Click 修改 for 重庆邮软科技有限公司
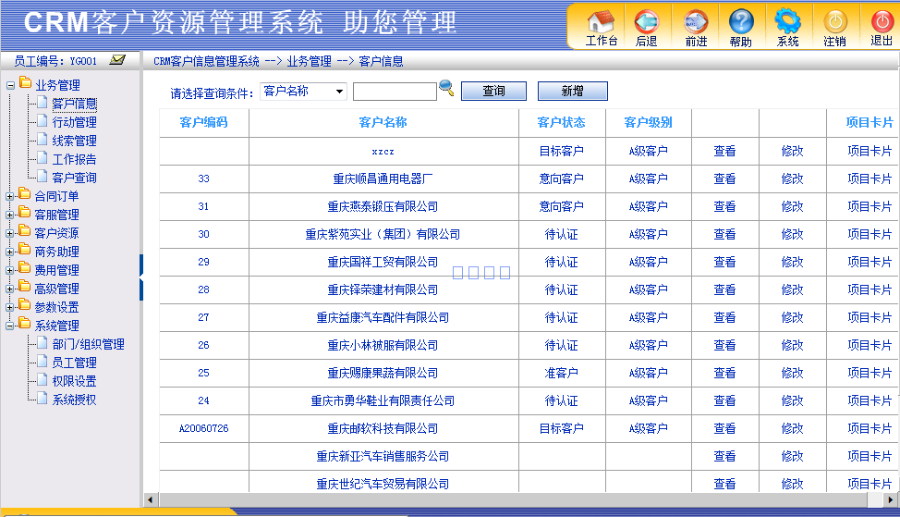900x517 pixels. [792, 429]
